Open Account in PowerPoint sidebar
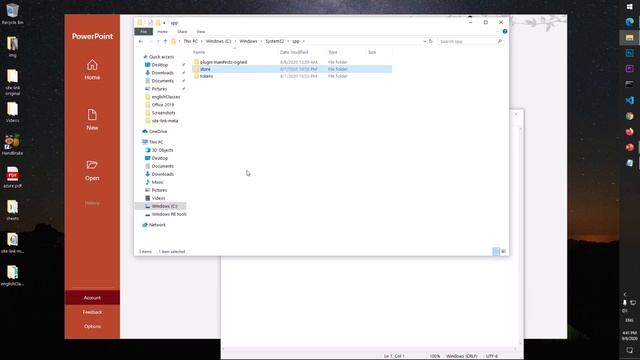 pyautogui.click(x=92, y=298)
